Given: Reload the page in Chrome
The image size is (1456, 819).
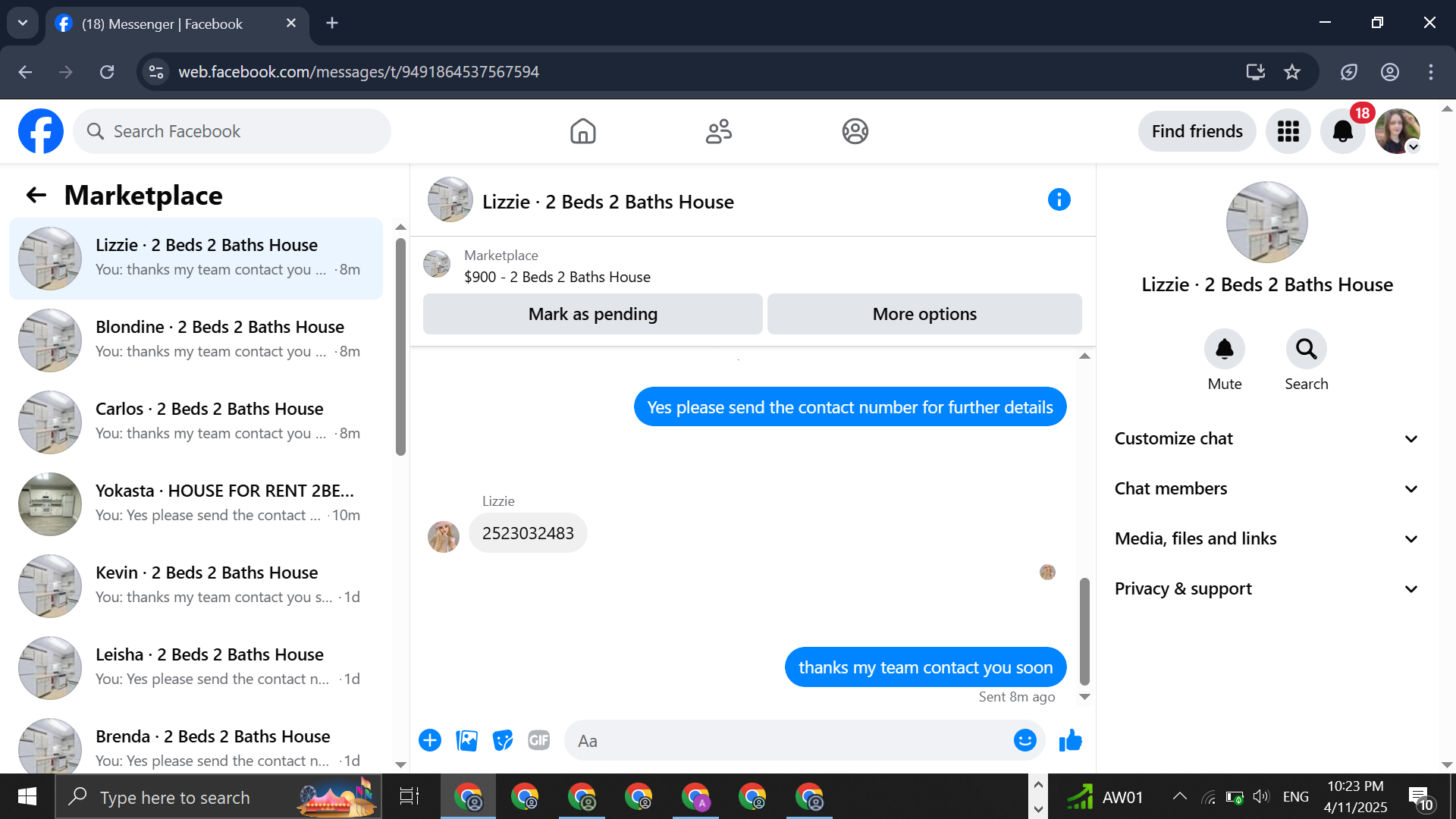Looking at the screenshot, I should (x=107, y=72).
